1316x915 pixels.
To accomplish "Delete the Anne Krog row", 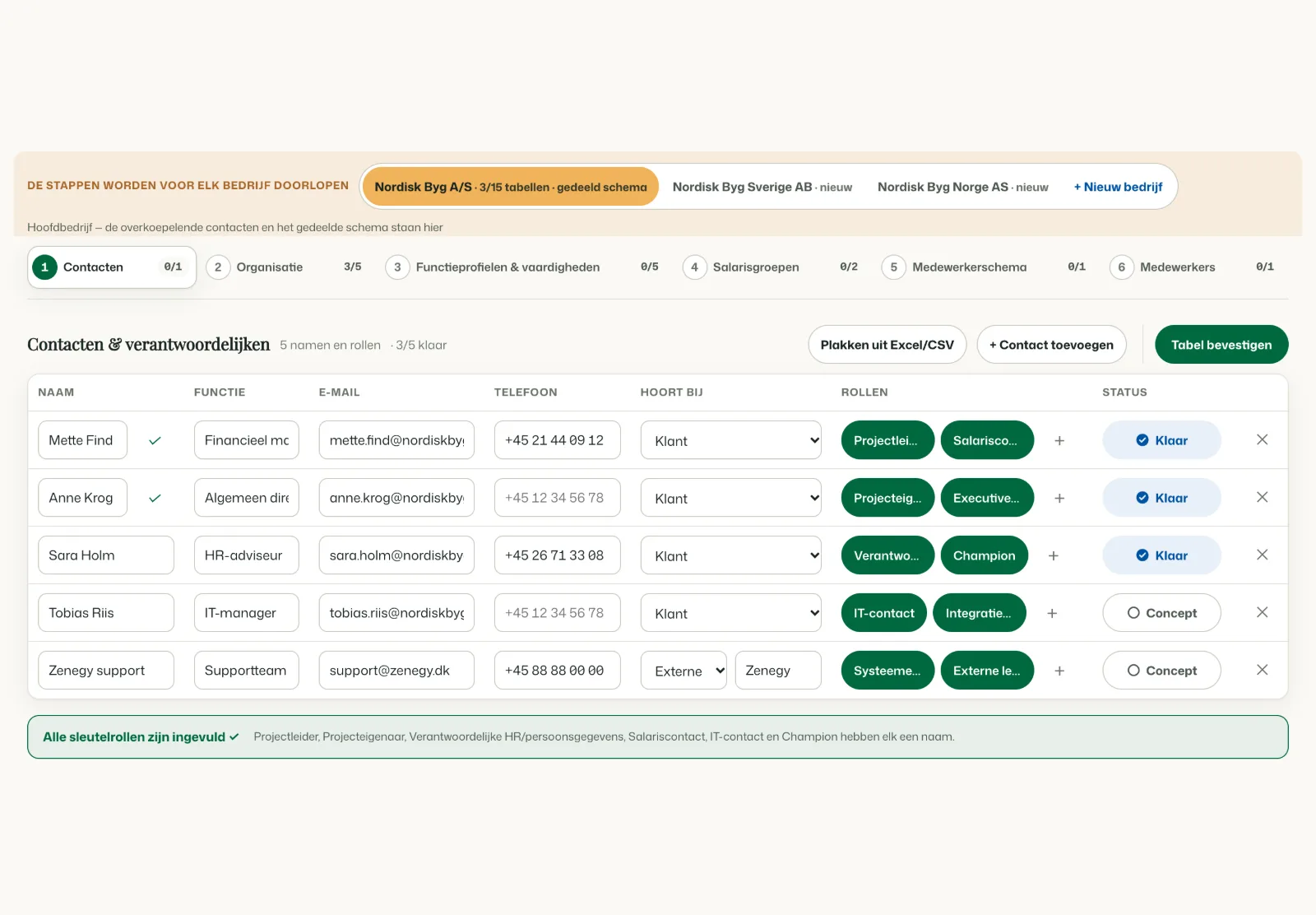I will pos(1262,498).
